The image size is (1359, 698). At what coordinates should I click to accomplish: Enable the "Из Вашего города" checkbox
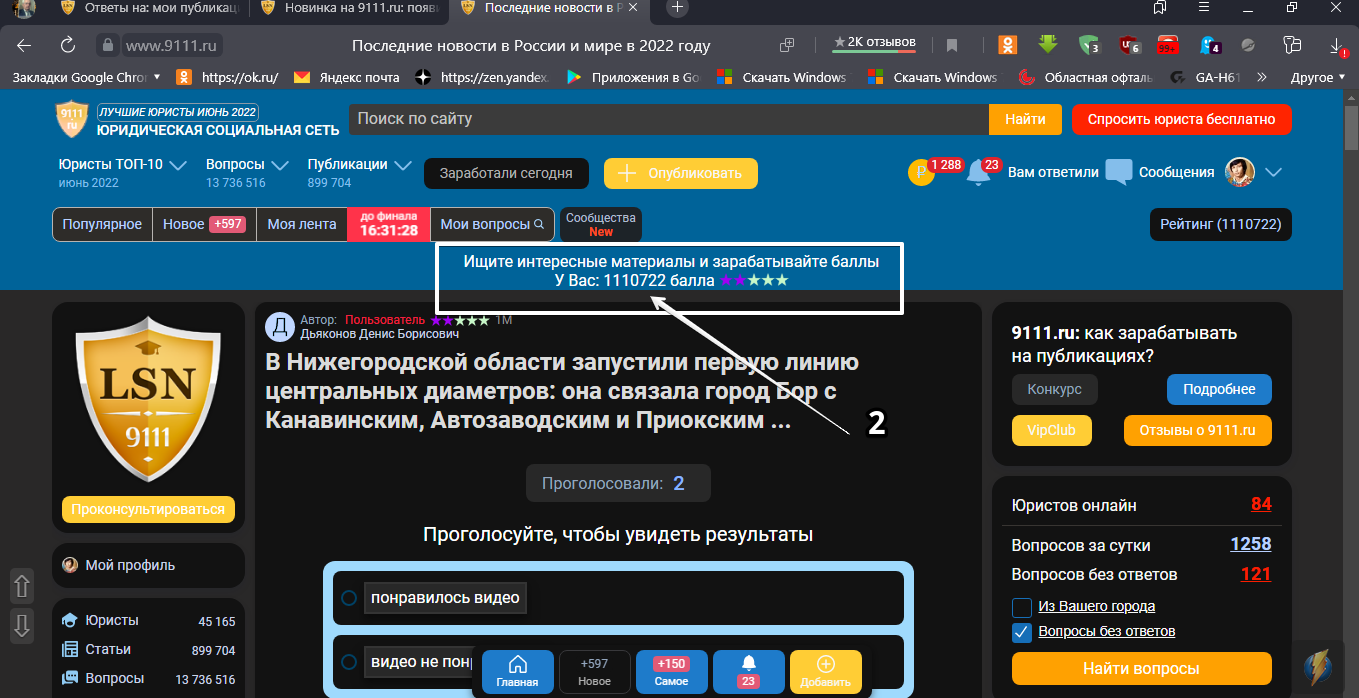coord(1022,607)
